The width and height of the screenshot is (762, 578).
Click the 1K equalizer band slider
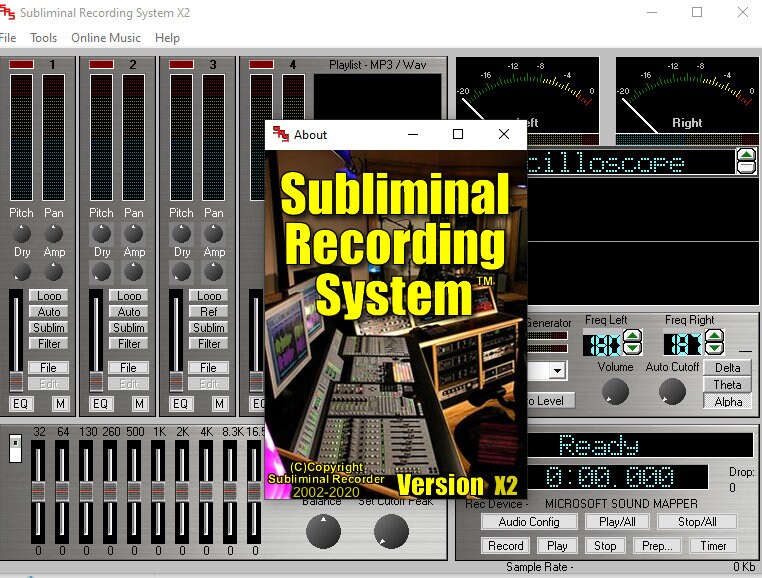click(x=157, y=490)
